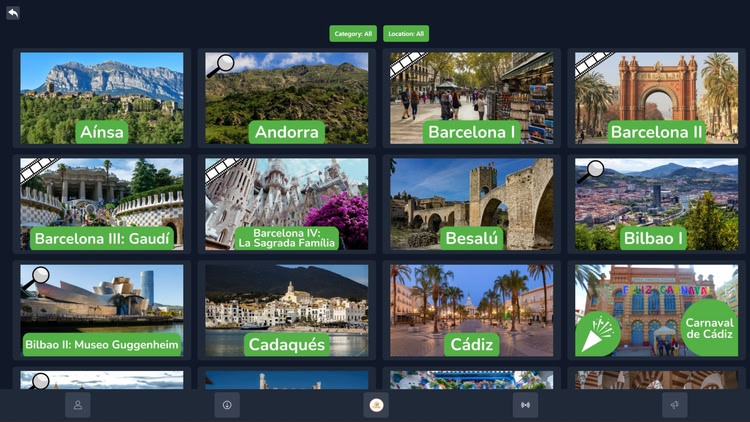Select the Aínsa label button

pyautogui.click(x=102, y=132)
